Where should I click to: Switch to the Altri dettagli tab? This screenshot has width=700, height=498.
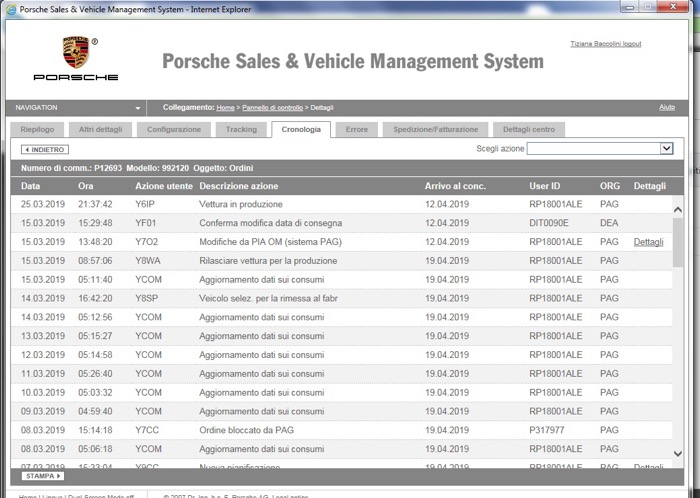(100, 129)
